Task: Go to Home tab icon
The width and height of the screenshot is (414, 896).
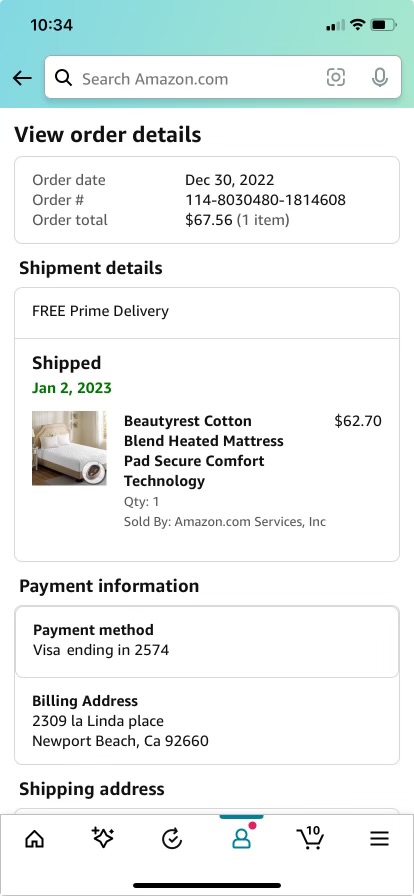Action: click(x=35, y=839)
